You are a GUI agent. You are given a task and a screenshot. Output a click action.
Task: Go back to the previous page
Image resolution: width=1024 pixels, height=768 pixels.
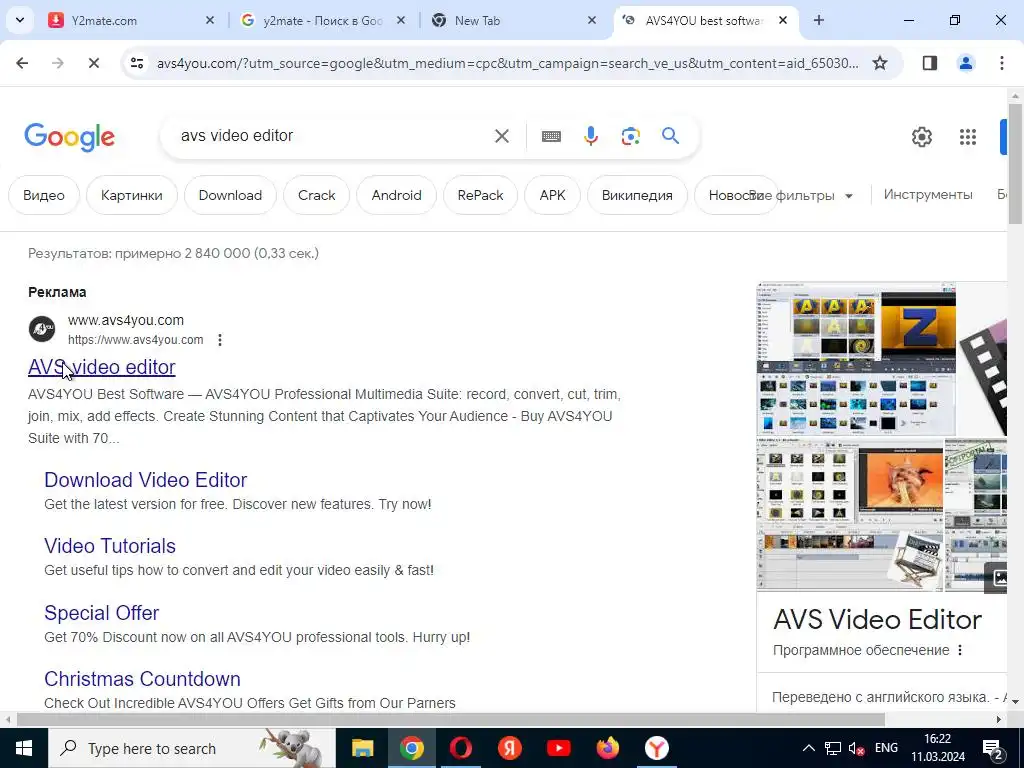tap(22, 63)
